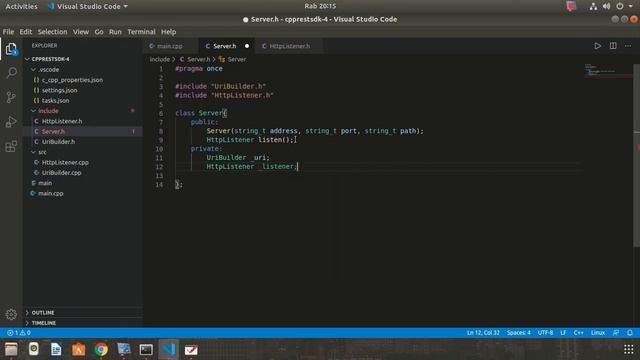Open the Extensions view
Screen dimensions: 640x360
coord(11,146)
